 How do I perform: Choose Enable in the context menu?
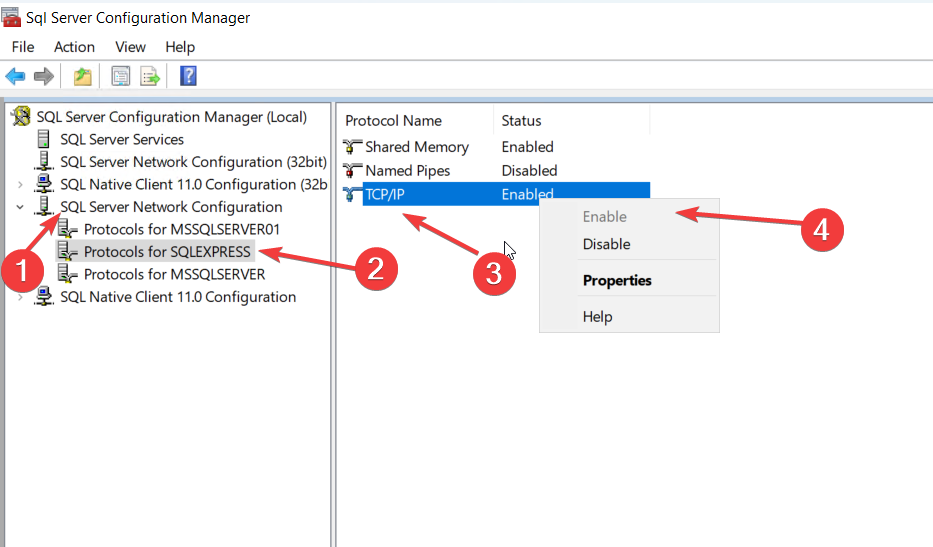629,217
